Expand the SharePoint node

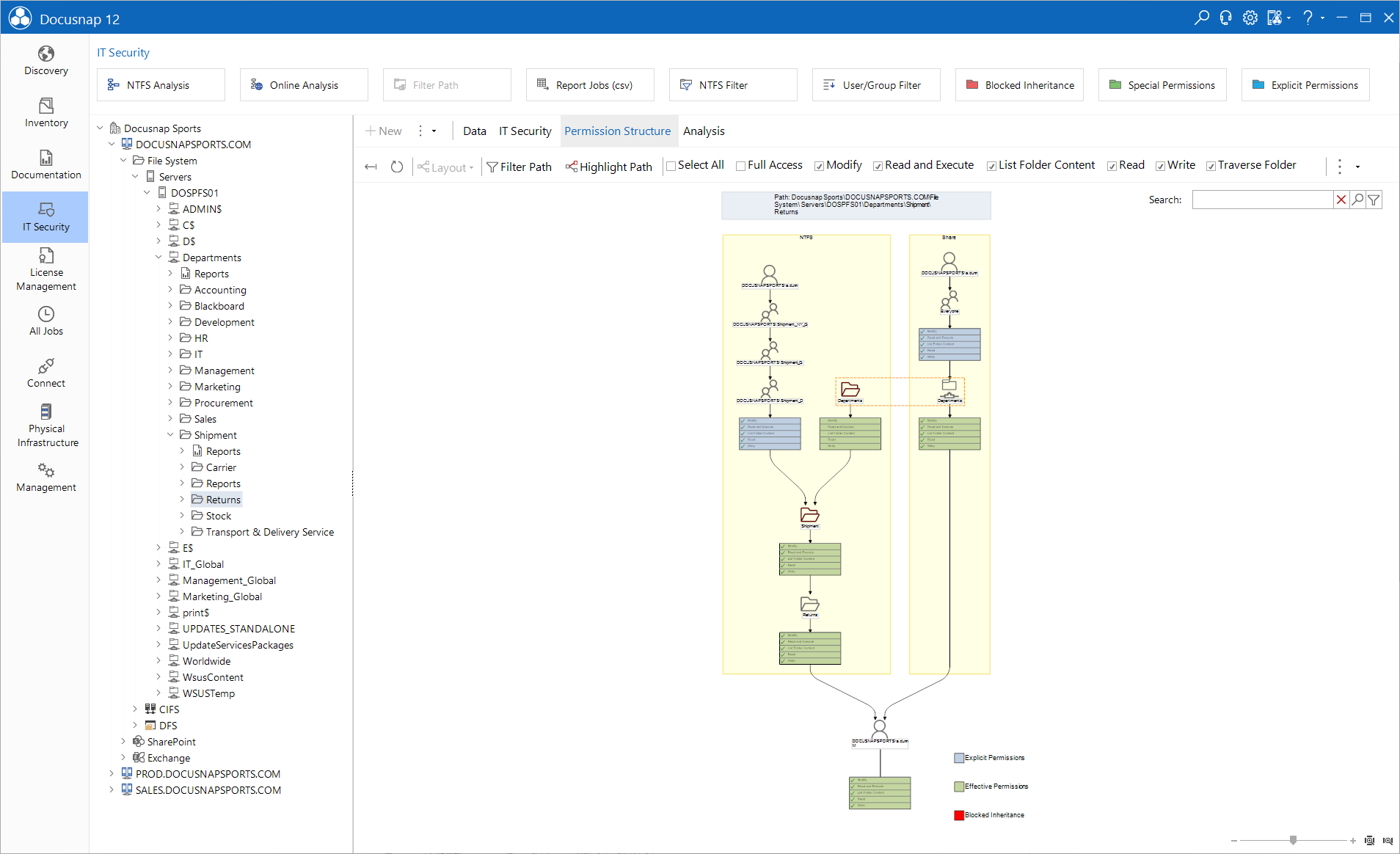click(x=124, y=741)
